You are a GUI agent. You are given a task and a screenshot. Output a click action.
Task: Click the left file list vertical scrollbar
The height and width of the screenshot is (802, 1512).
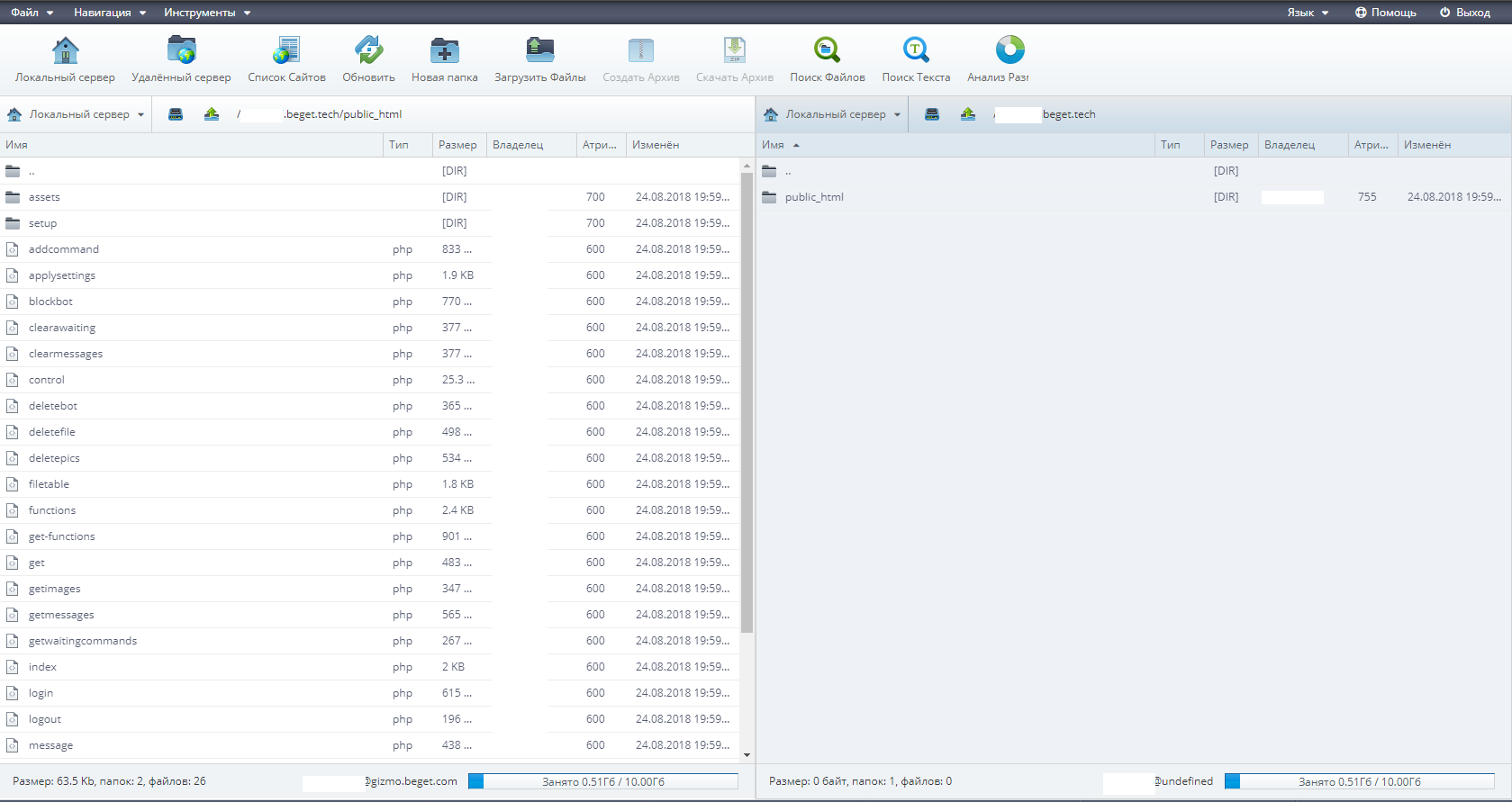(x=747, y=401)
